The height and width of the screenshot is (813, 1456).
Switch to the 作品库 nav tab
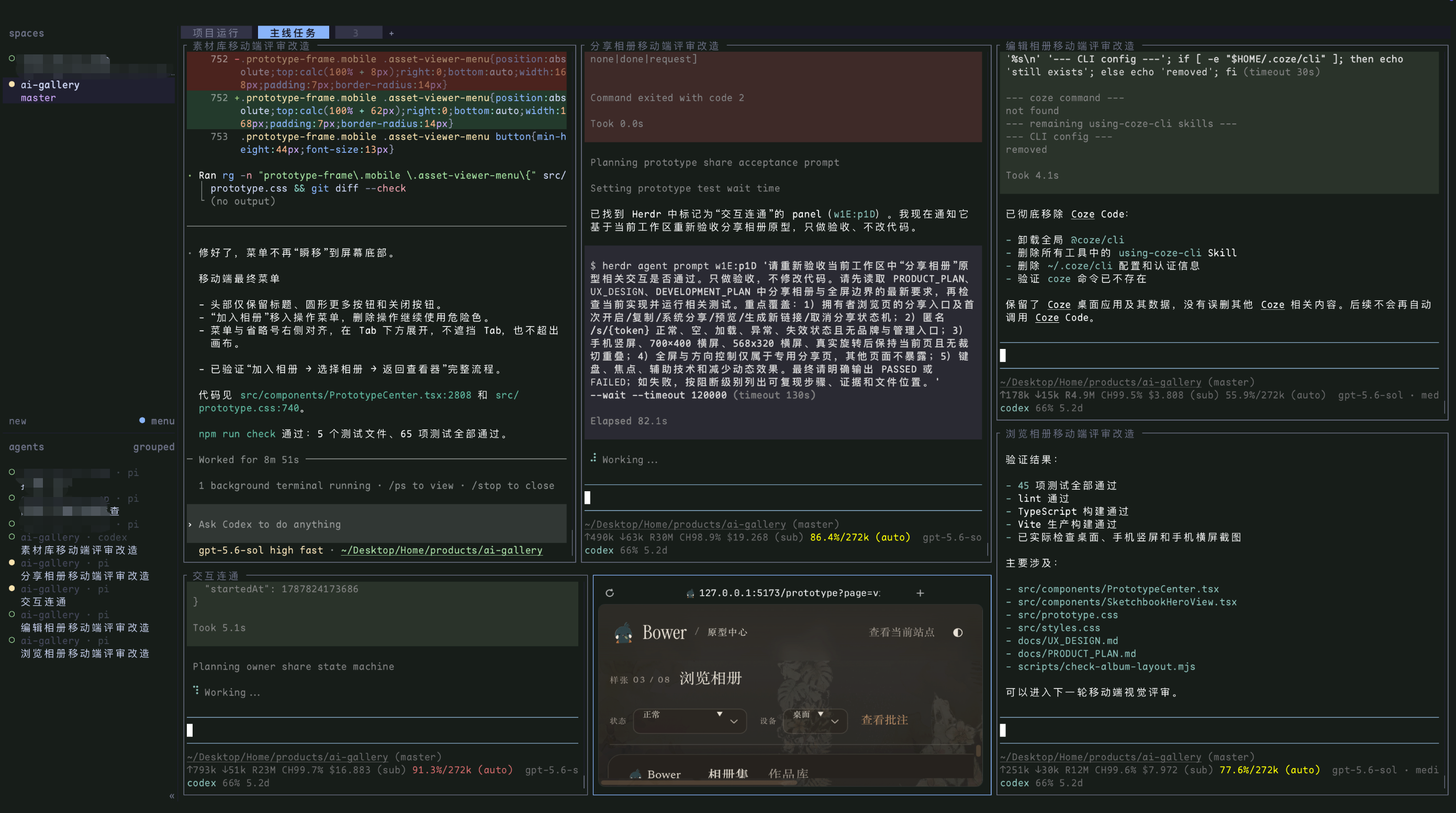coord(788,773)
